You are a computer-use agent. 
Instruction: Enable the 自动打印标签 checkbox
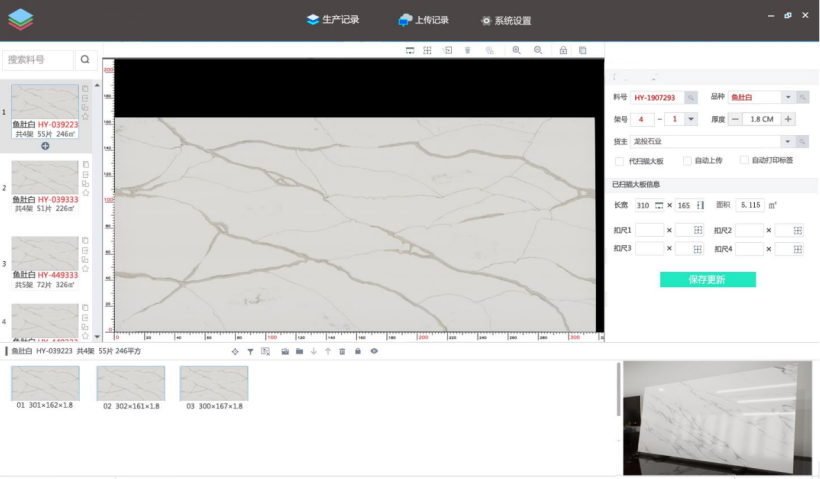pos(744,160)
